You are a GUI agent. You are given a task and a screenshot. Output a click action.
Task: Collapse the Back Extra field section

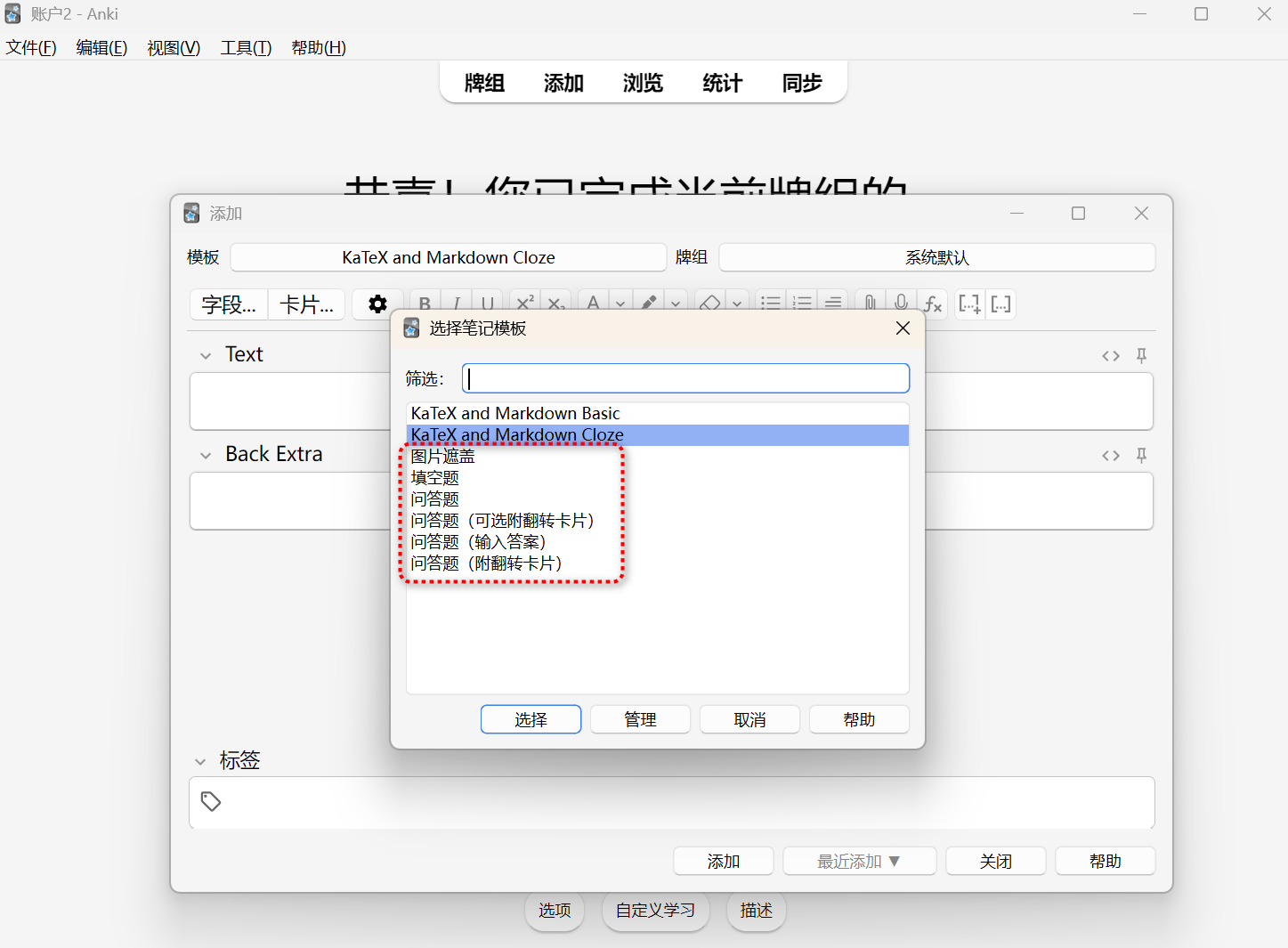[206, 455]
